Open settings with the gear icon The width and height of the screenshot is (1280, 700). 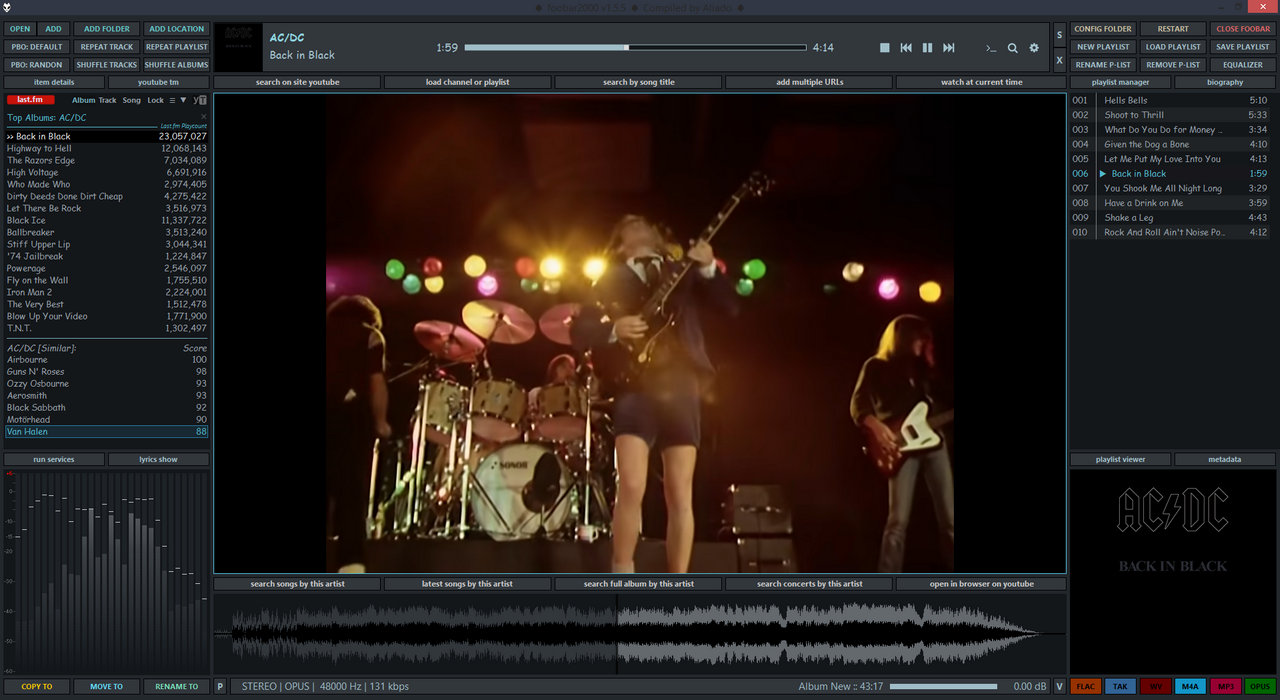(1034, 48)
